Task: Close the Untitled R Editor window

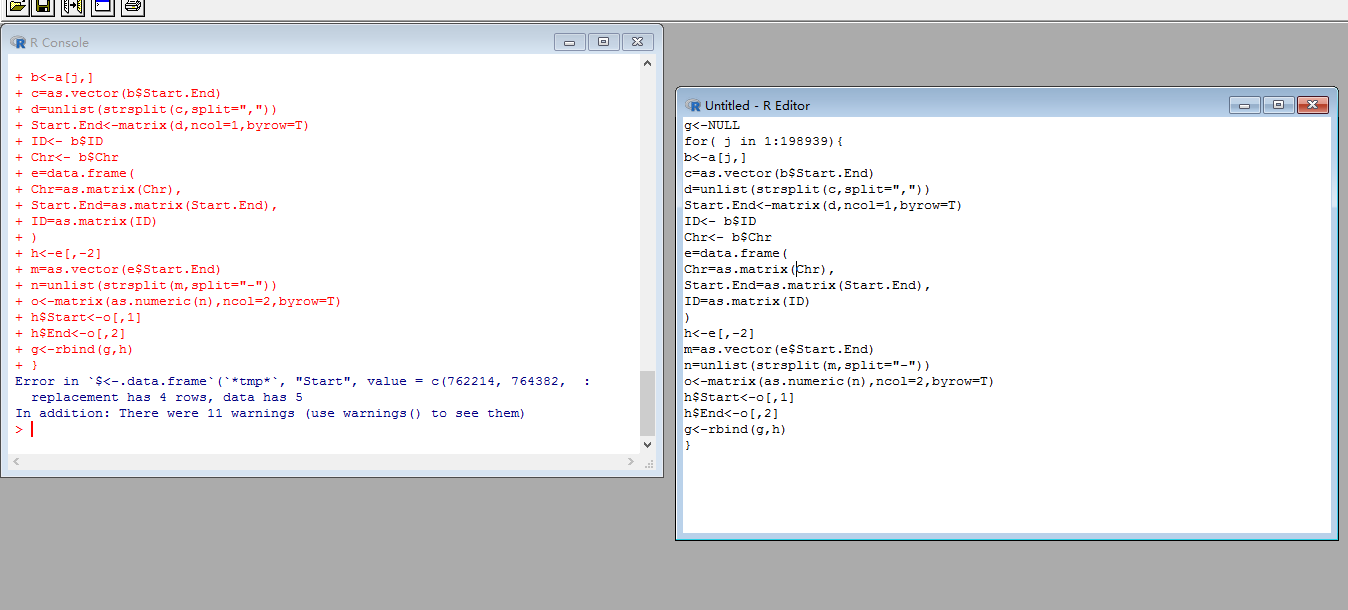Action: pyautogui.click(x=1312, y=105)
